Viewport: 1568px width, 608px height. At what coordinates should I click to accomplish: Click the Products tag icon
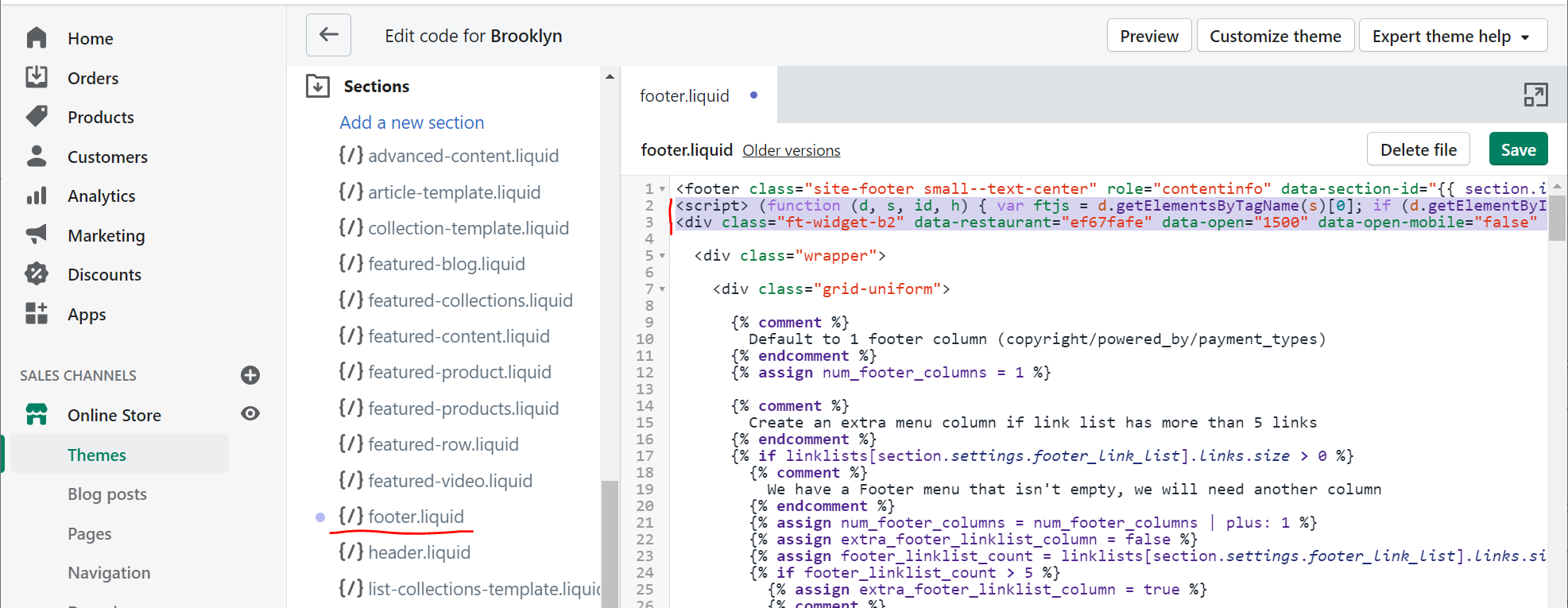(37, 117)
